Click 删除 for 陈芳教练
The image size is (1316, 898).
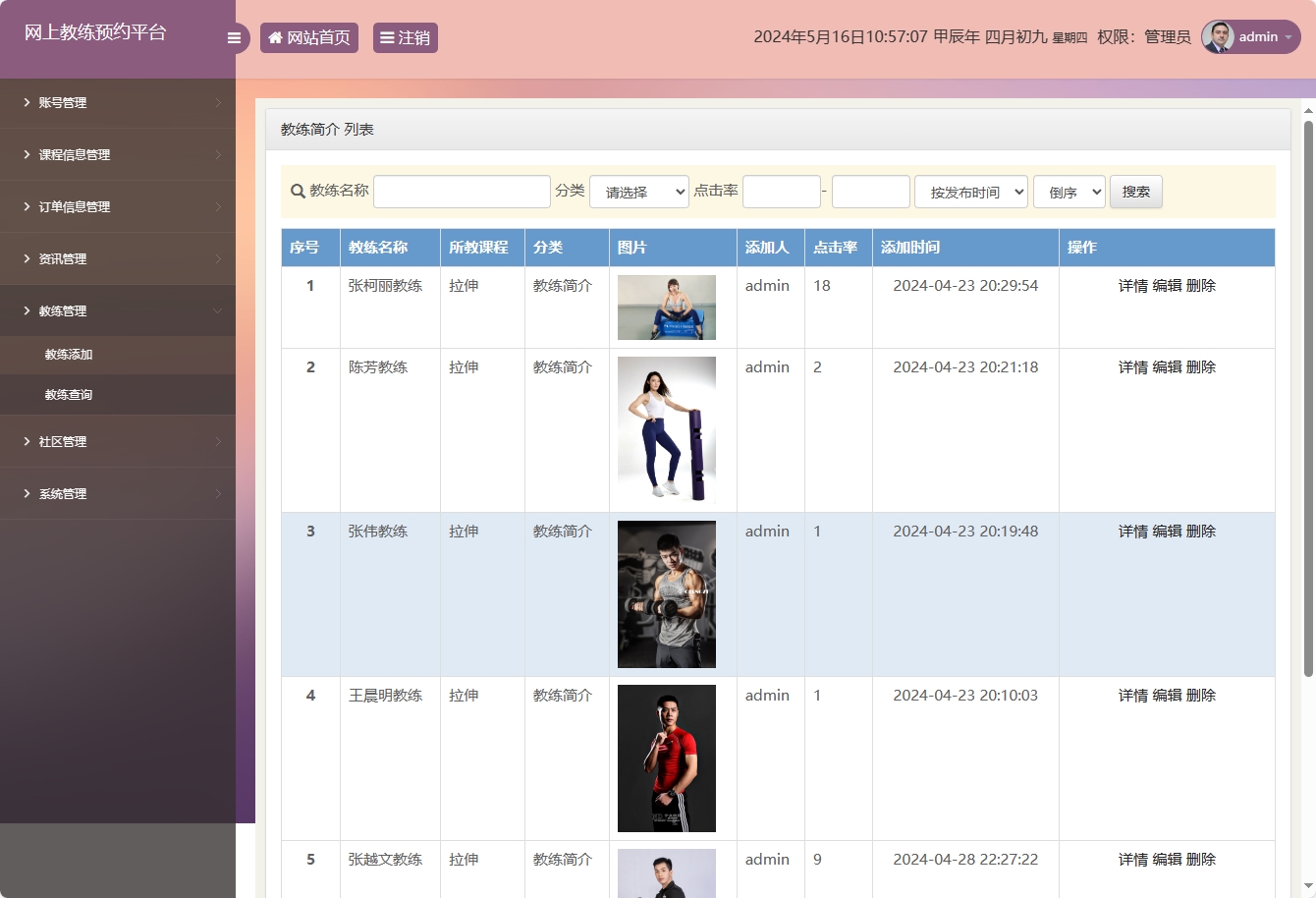1200,366
